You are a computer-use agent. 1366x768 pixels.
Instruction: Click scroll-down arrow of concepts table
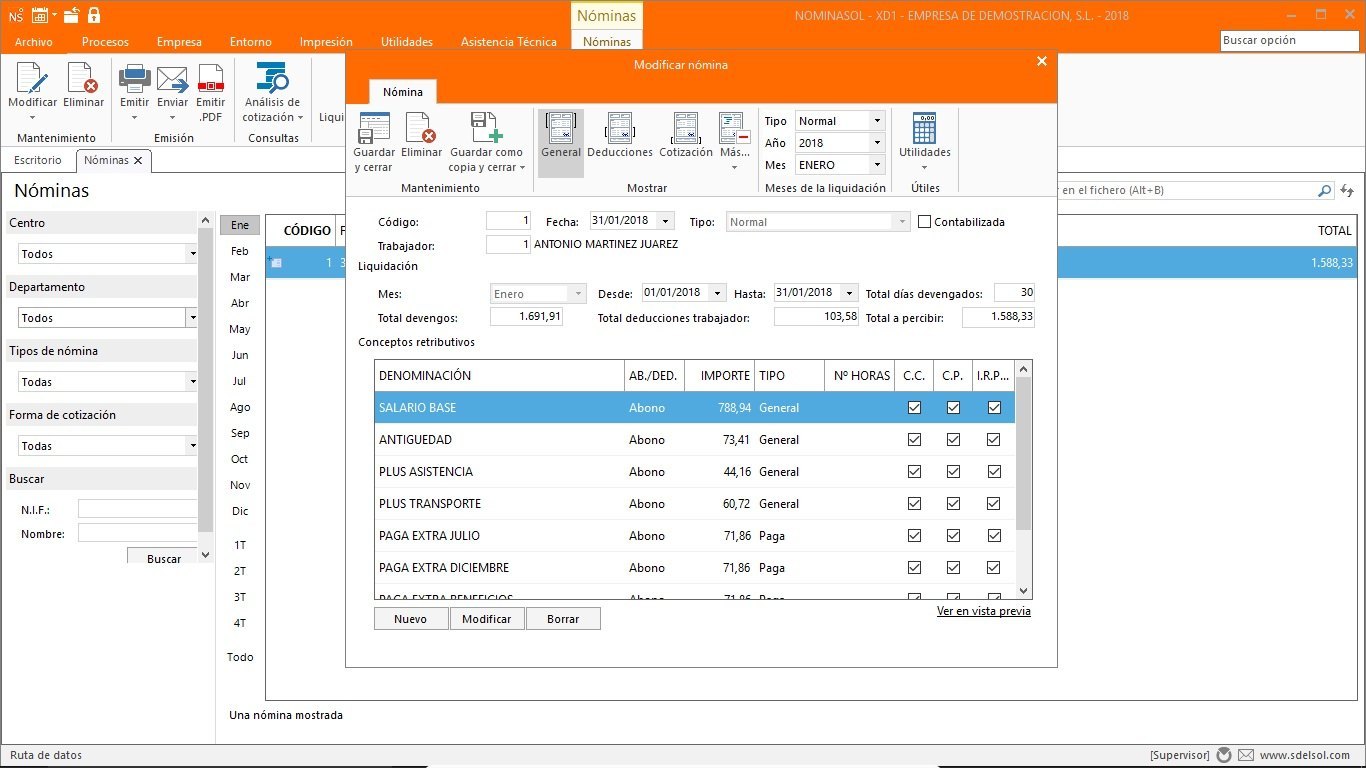[x=1023, y=591]
